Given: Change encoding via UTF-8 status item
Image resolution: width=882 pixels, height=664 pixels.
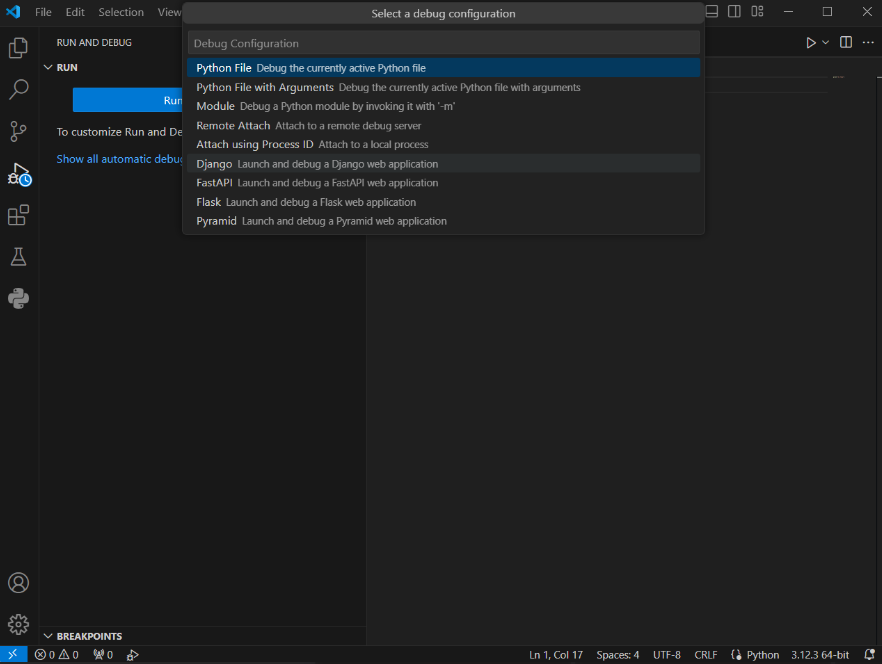Looking at the screenshot, I should point(667,654).
